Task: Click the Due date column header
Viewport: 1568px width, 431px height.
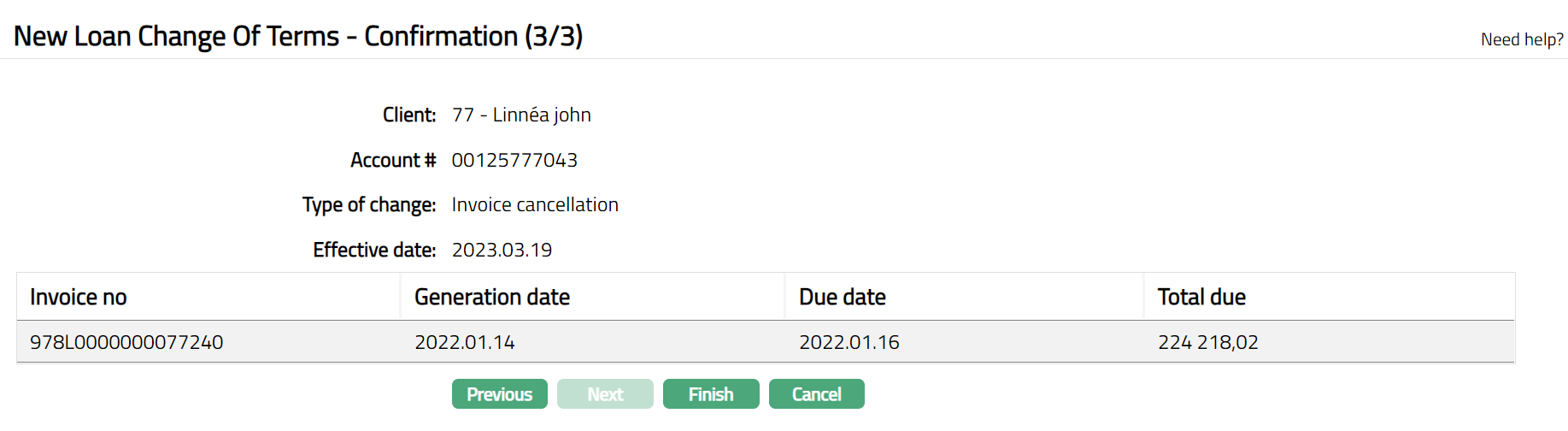Action: tap(843, 297)
